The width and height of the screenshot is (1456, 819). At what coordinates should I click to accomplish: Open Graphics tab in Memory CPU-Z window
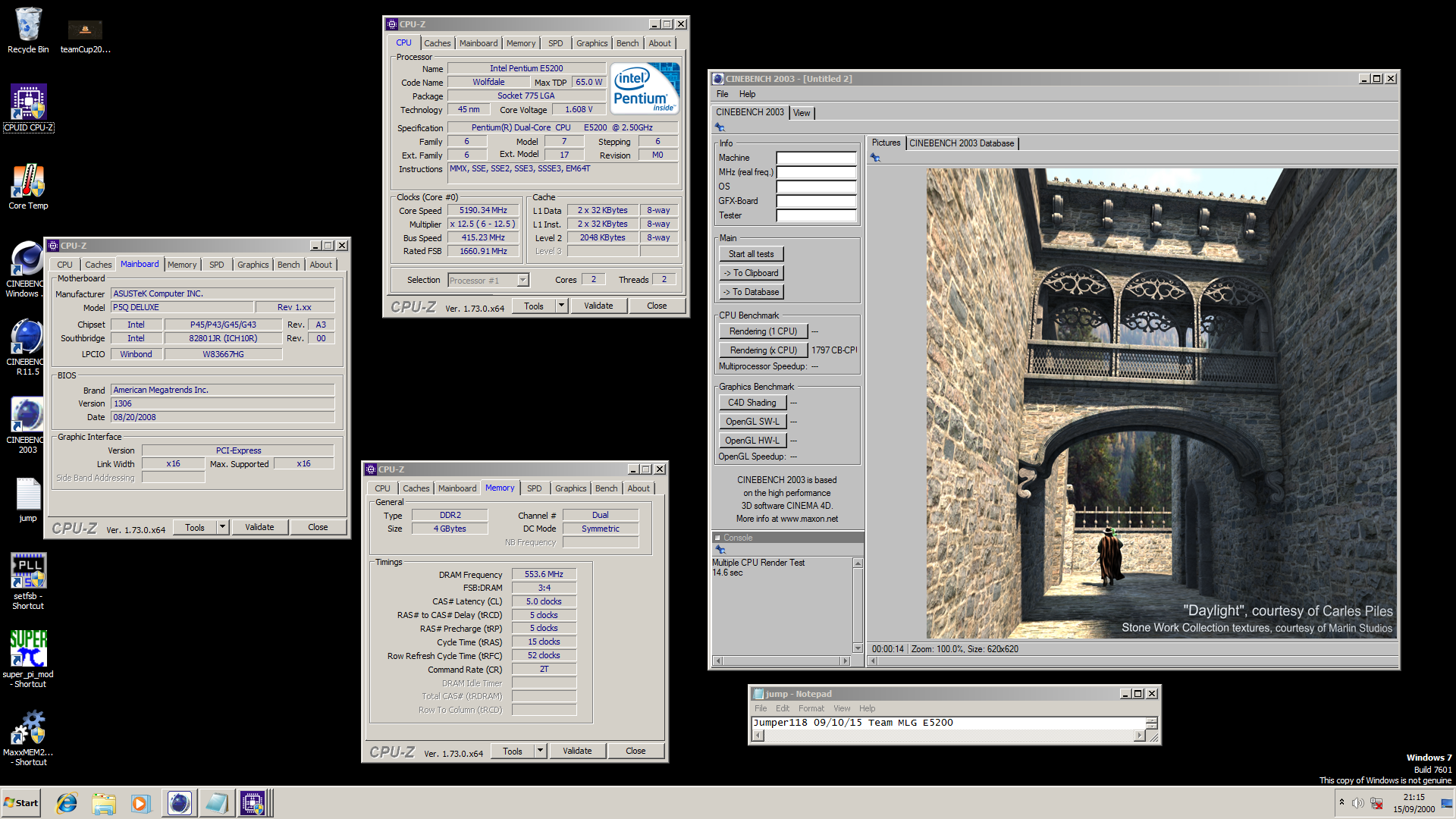click(x=570, y=488)
